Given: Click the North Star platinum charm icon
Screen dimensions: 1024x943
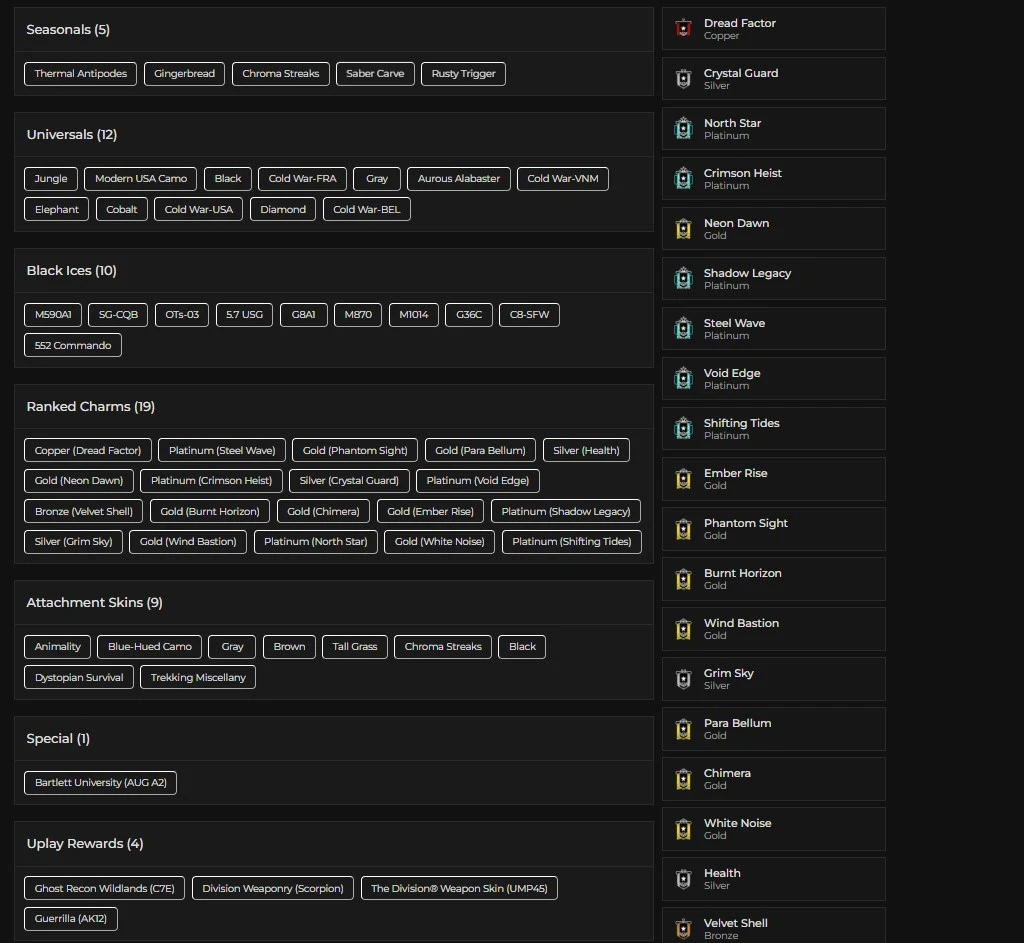Looking at the screenshot, I should tap(683, 128).
